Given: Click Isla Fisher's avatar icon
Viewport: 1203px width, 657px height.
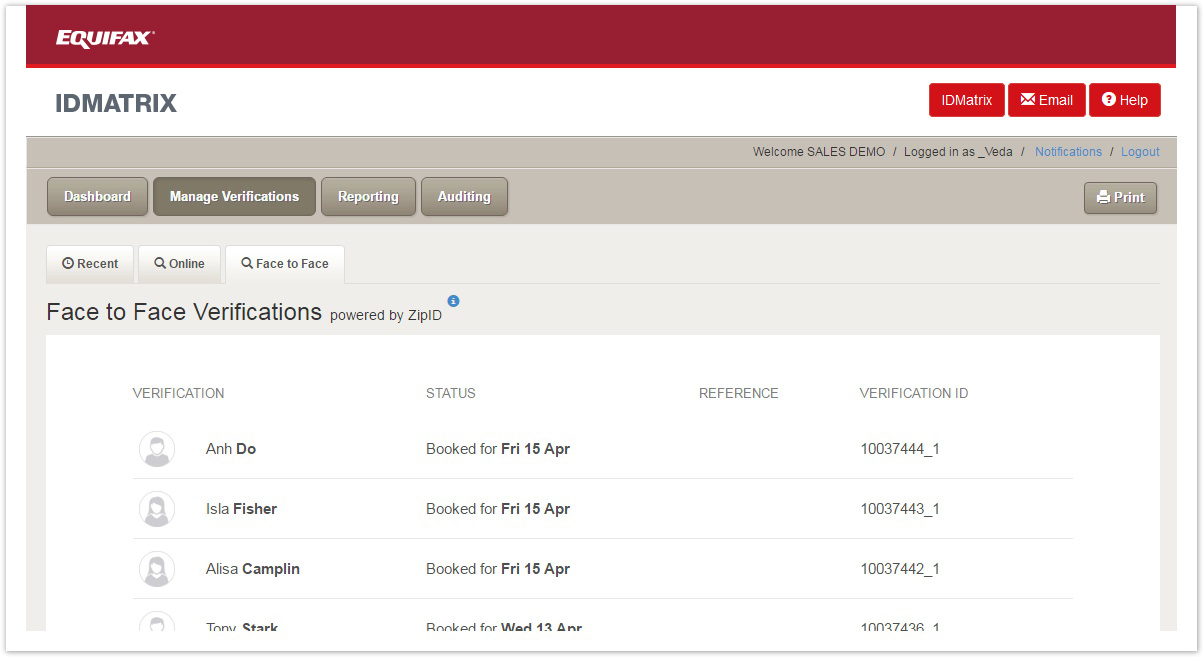Looking at the screenshot, I should (157, 509).
